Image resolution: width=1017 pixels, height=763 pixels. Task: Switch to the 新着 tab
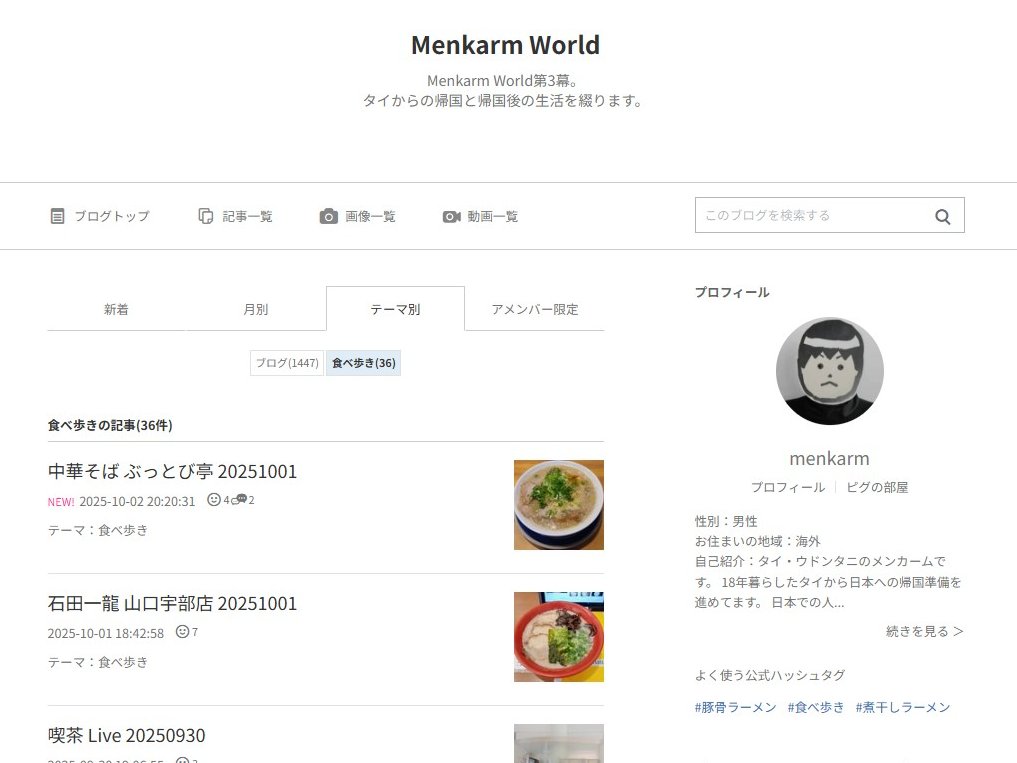click(116, 309)
